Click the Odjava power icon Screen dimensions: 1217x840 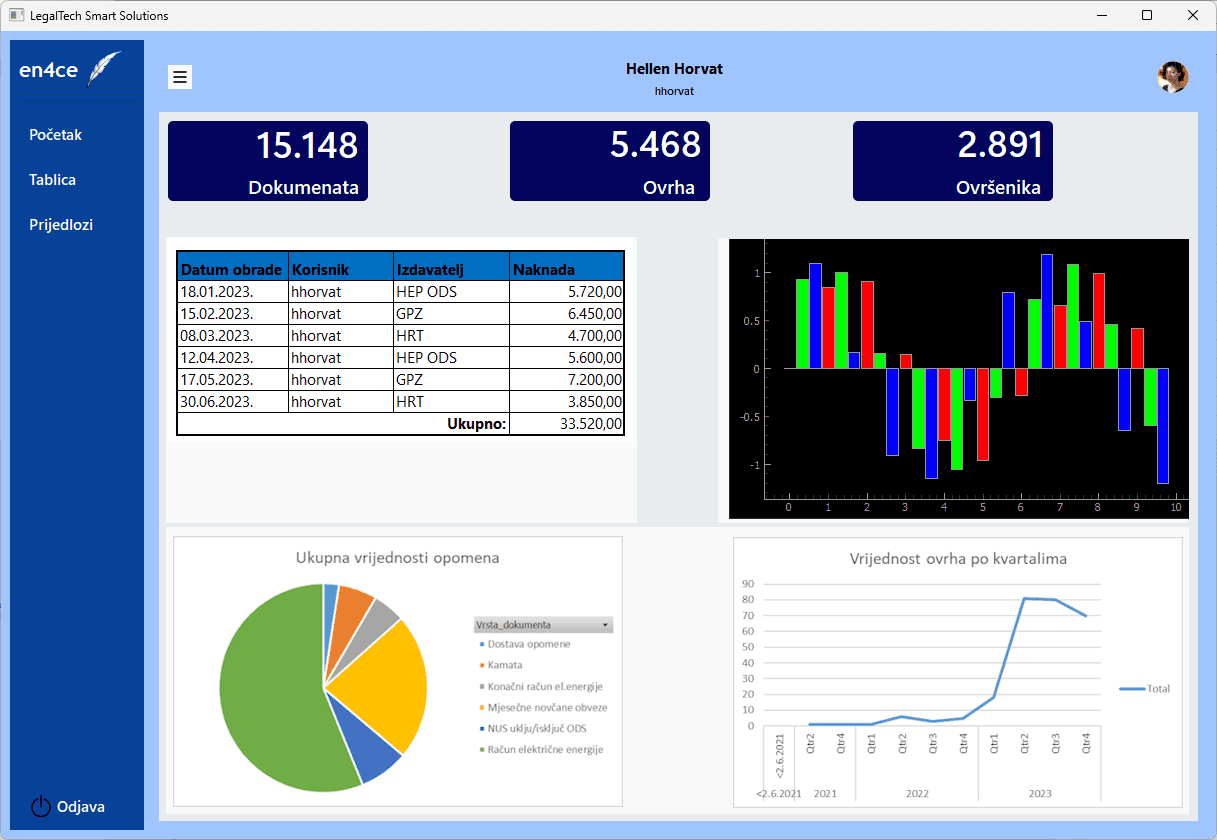[40, 807]
